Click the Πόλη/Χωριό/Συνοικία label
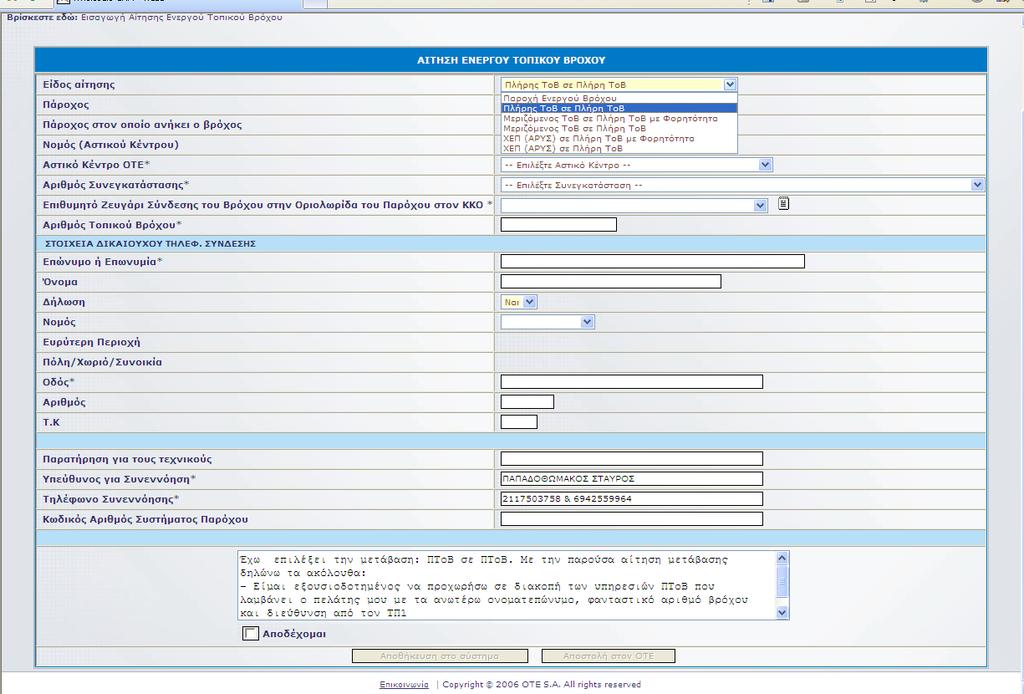1024x694 pixels. pyautogui.click(x=103, y=362)
